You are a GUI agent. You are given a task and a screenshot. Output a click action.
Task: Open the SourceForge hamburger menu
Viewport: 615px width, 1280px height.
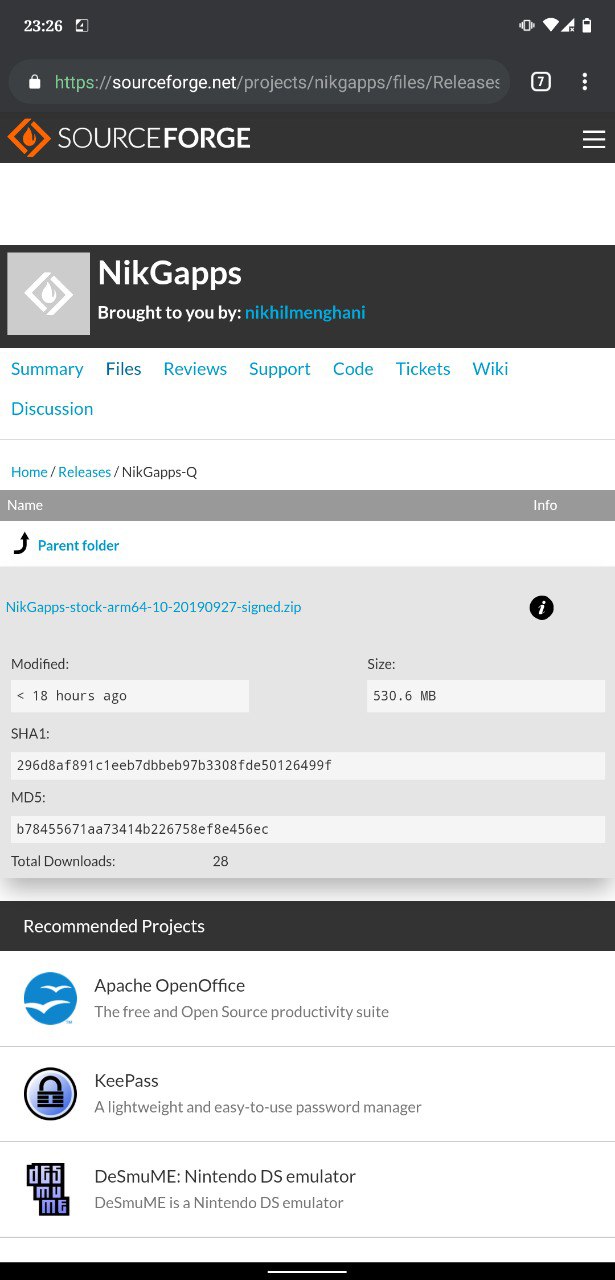tap(594, 139)
